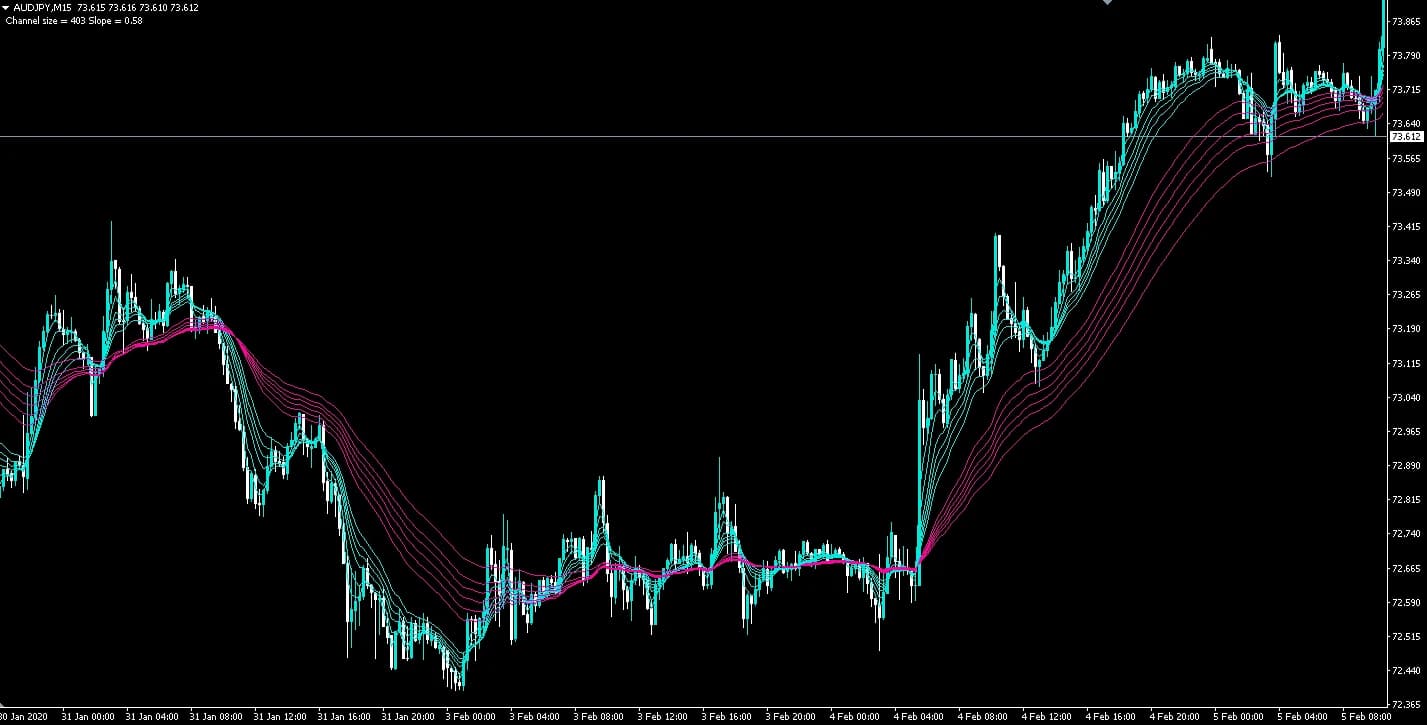1427x725 pixels.
Task: Select the 31 Jan 12:00 time label
Action: click(x=279, y=717)
